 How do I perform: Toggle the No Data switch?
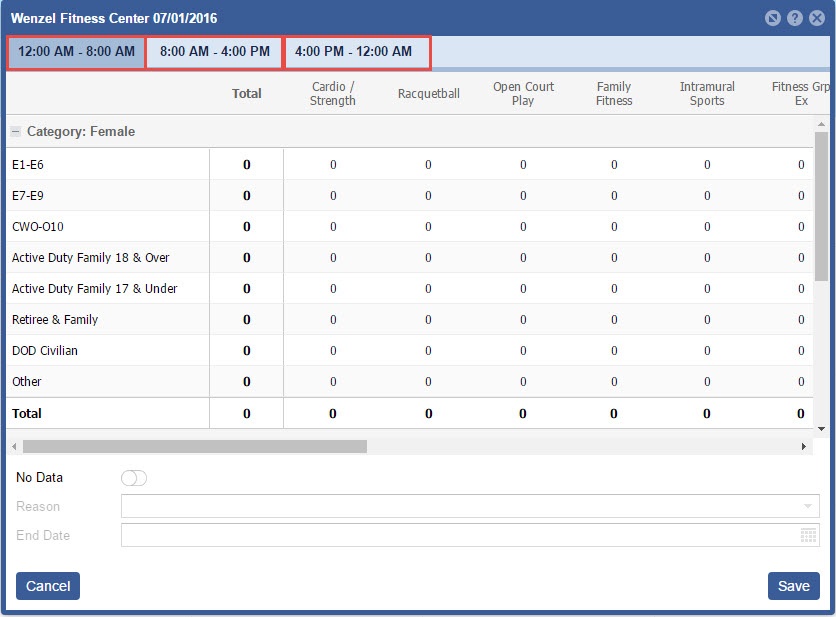pyautogui.click(x=134, y=478)
